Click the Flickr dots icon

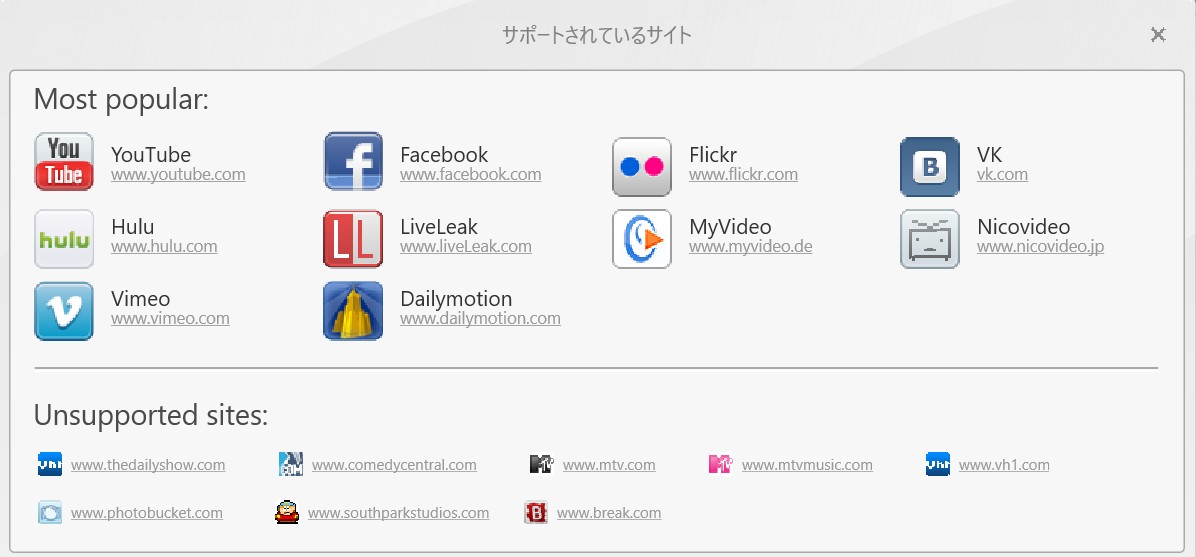pyautogui.click(x=641, y=166)
